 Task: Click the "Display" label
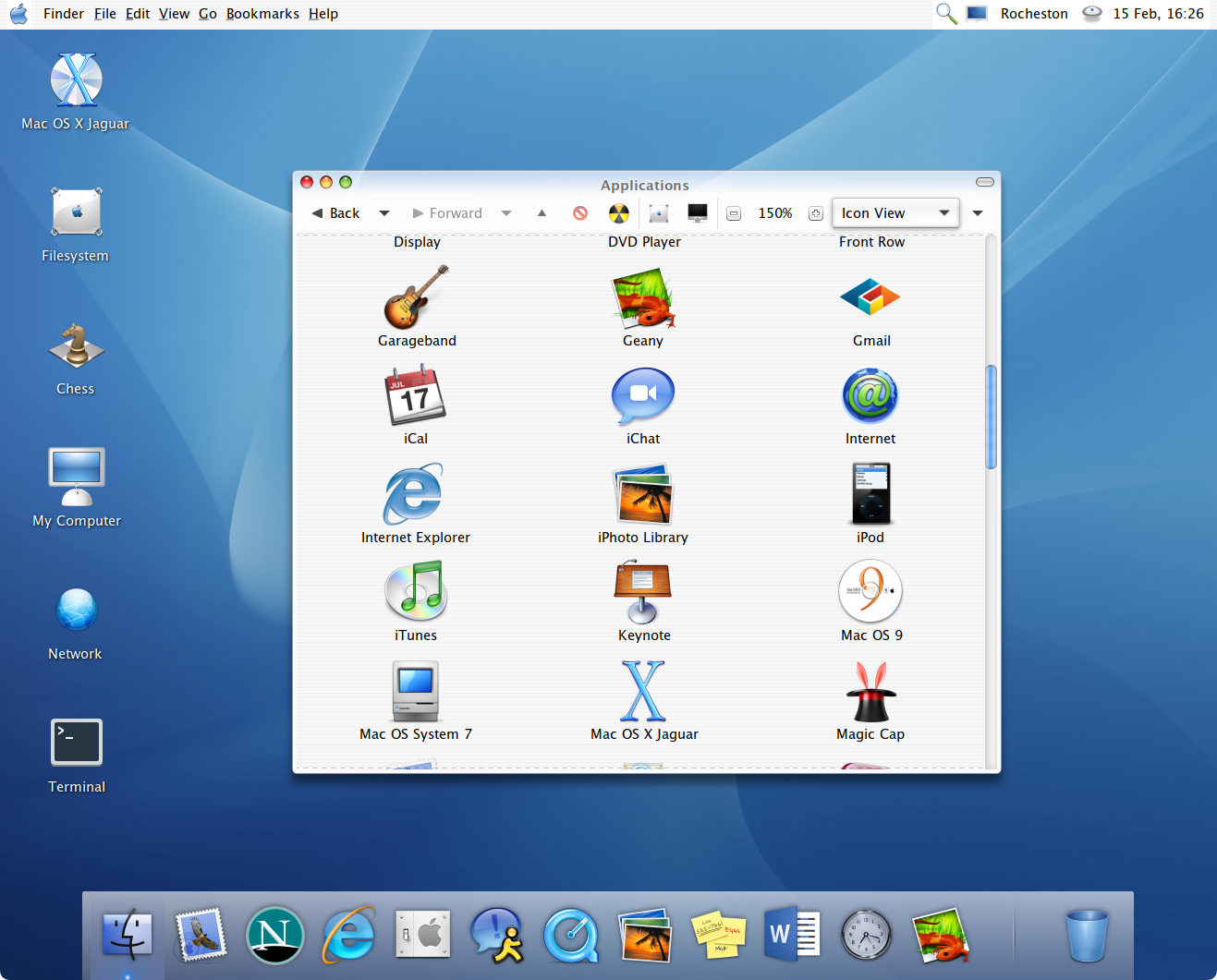click(417, 242)
